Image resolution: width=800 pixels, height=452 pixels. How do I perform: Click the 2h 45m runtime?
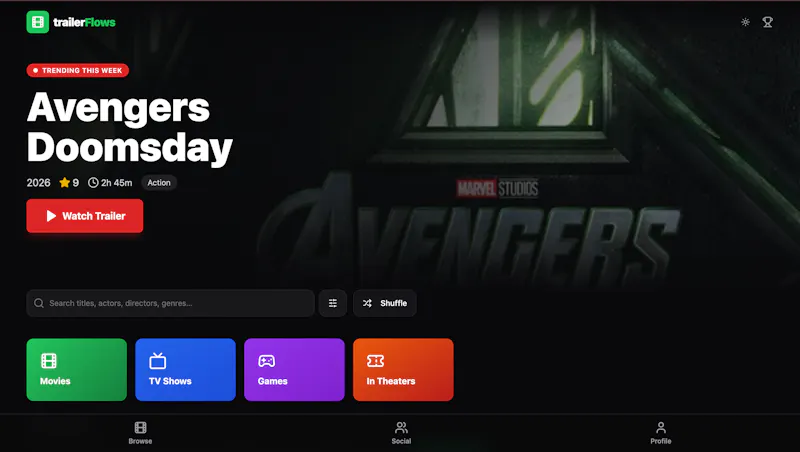coord(110,183)
